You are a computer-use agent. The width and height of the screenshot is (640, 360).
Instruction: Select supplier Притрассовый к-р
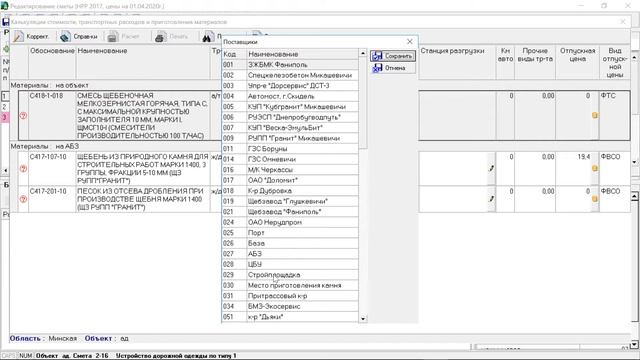coord(290,296)
